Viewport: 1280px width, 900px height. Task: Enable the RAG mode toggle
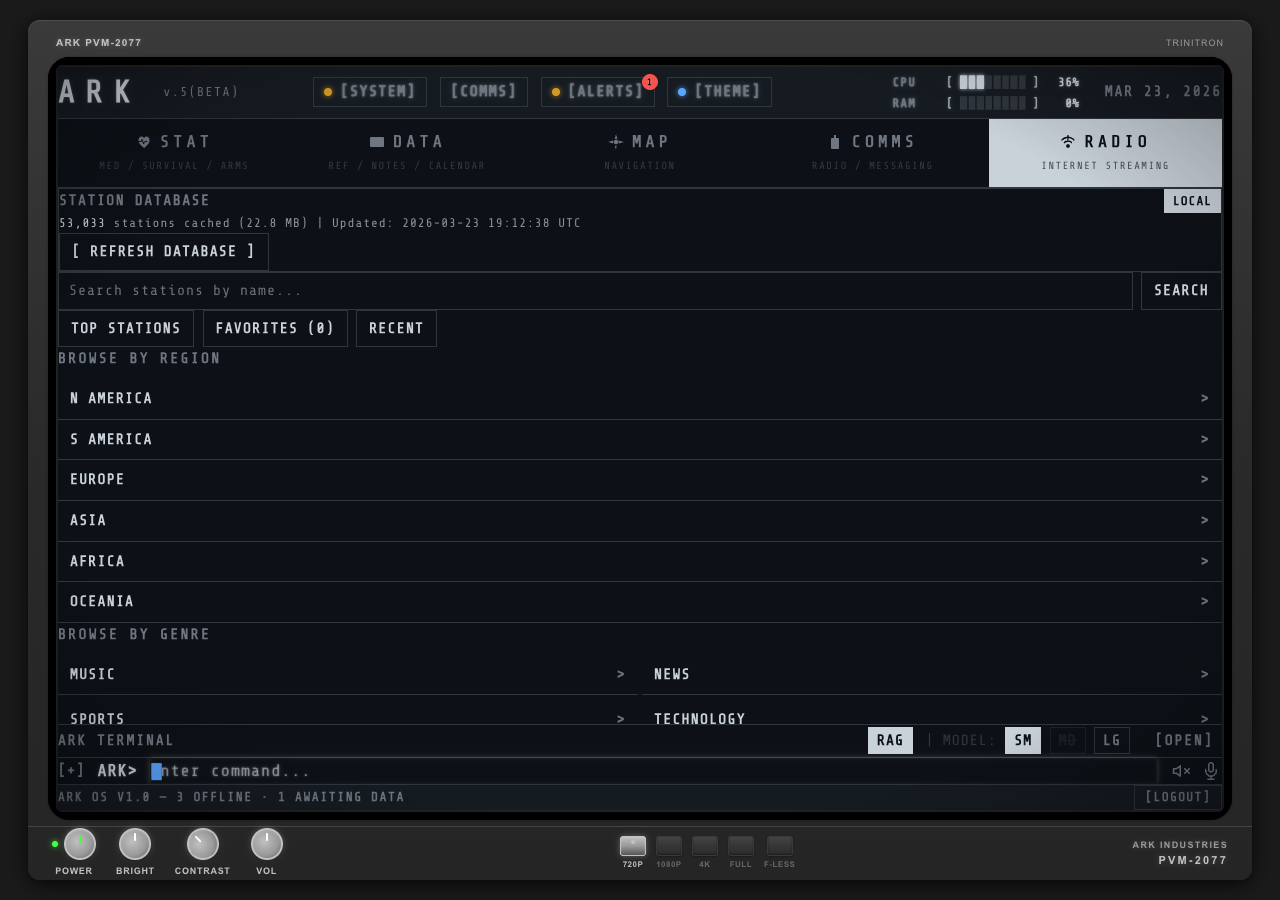pos(890,740)
